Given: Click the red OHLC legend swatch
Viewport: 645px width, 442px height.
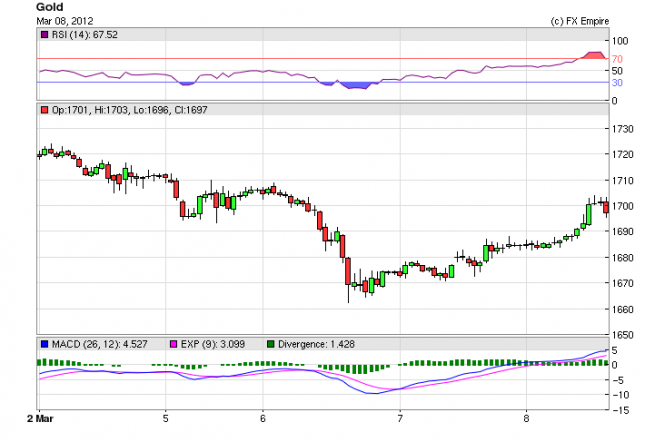Looking at the screenshot, I should (44, 110).
